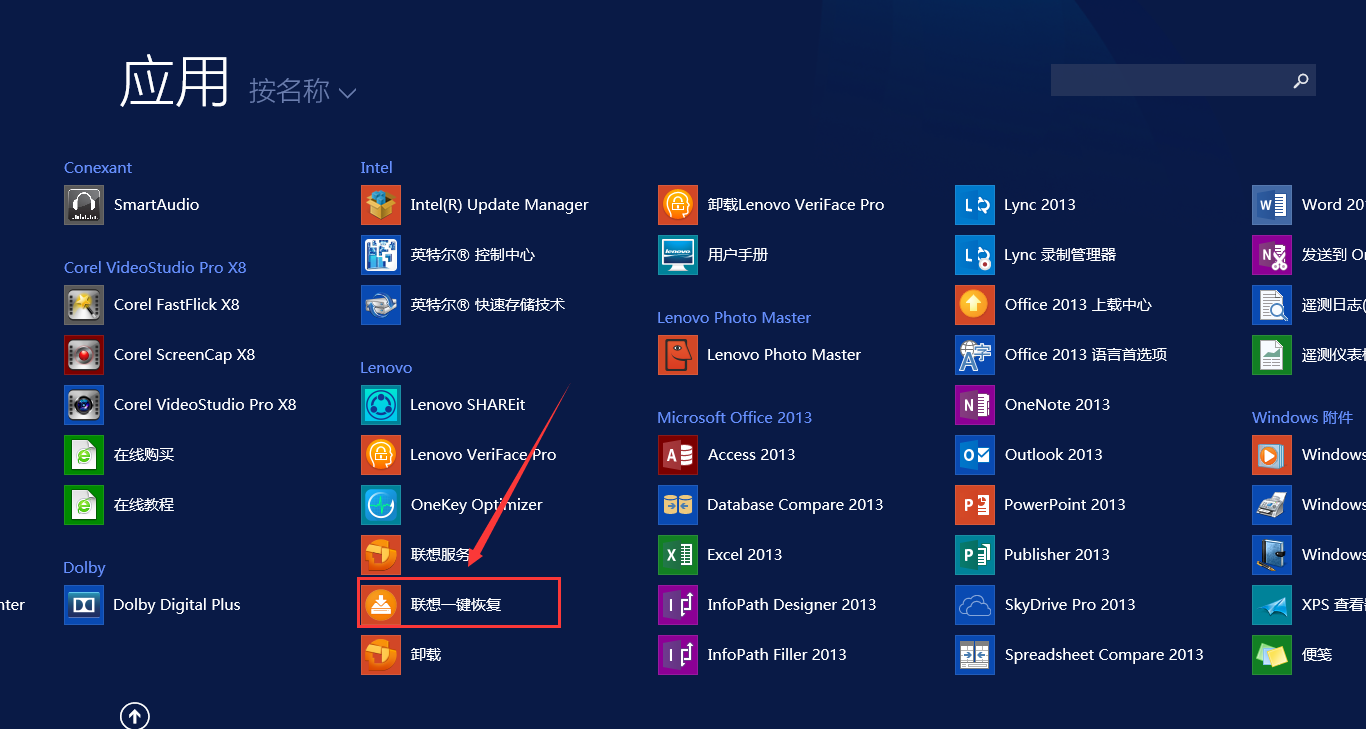Open Outlook 2013 icon
Viewport: 1366px width, 729px height.
tap(975, 455)
